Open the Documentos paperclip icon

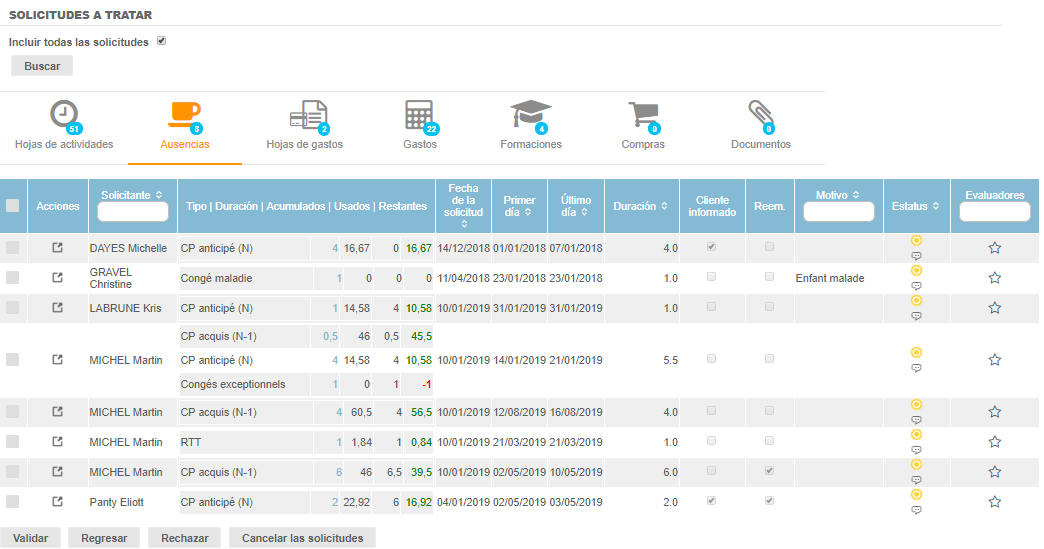tap(760, 114)
